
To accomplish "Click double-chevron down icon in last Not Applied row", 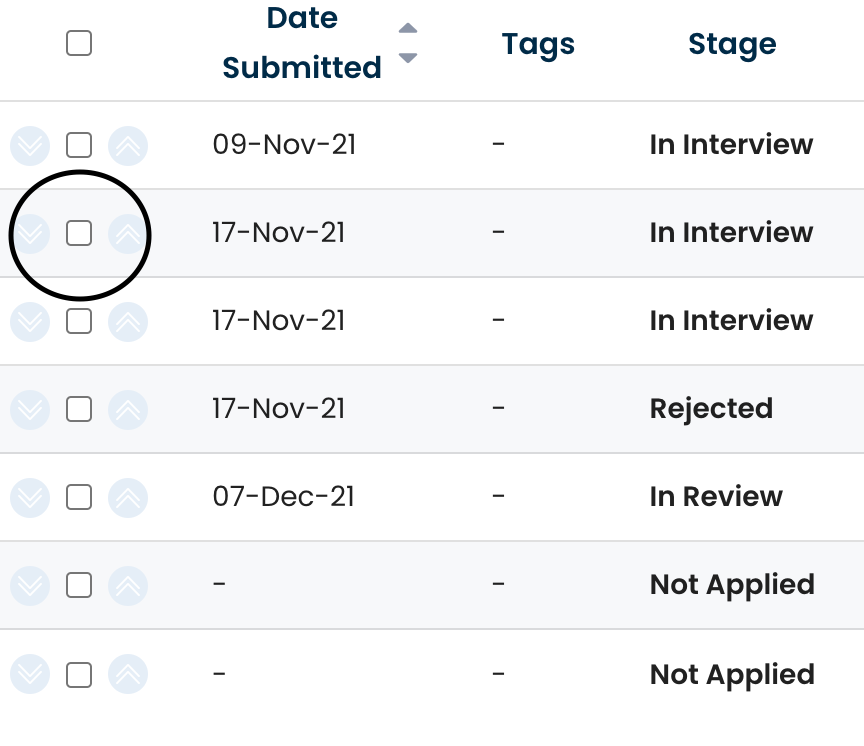I will [x=30, y=675].
